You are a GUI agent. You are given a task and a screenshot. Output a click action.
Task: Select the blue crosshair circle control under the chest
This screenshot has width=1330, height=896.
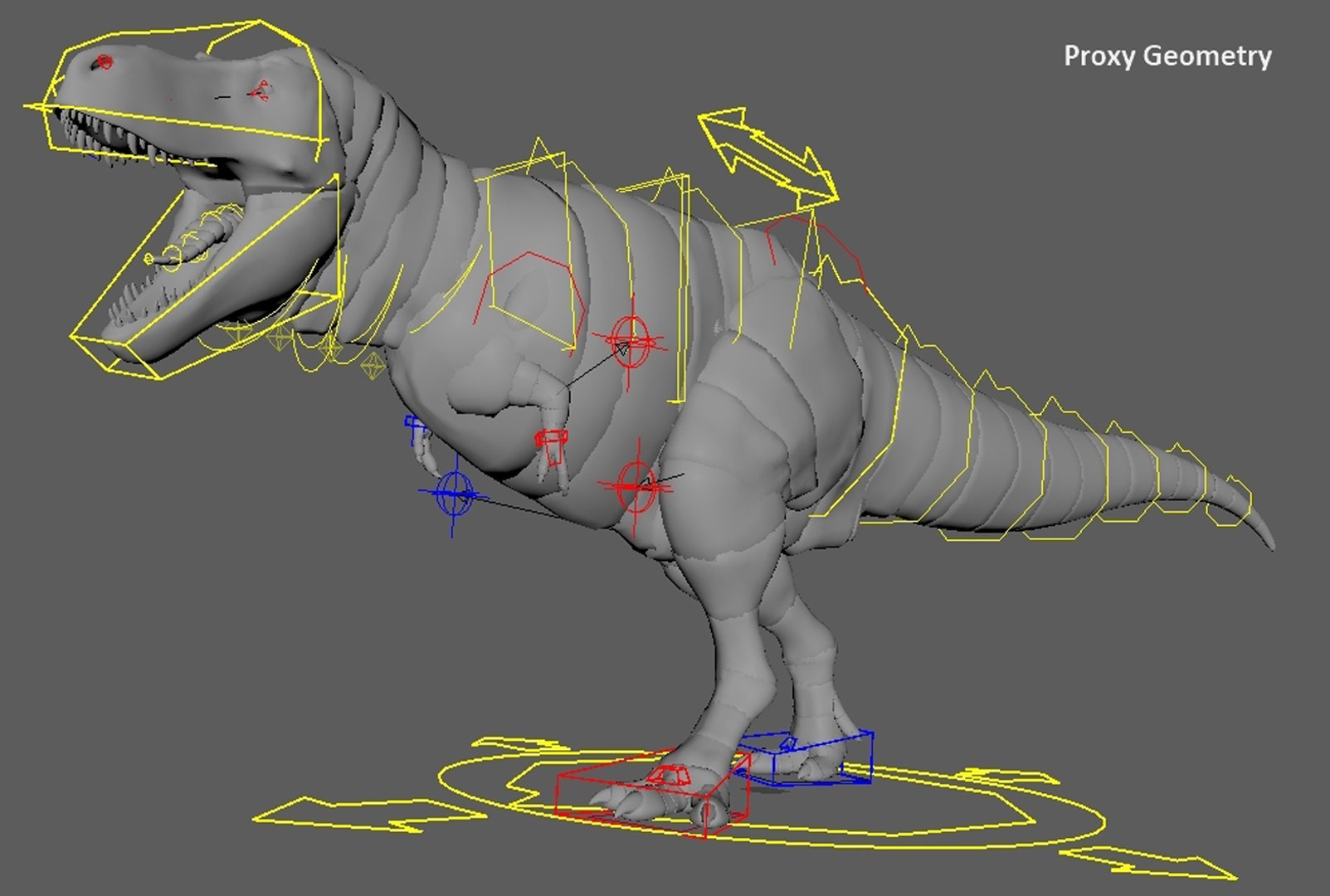[454, 493]
